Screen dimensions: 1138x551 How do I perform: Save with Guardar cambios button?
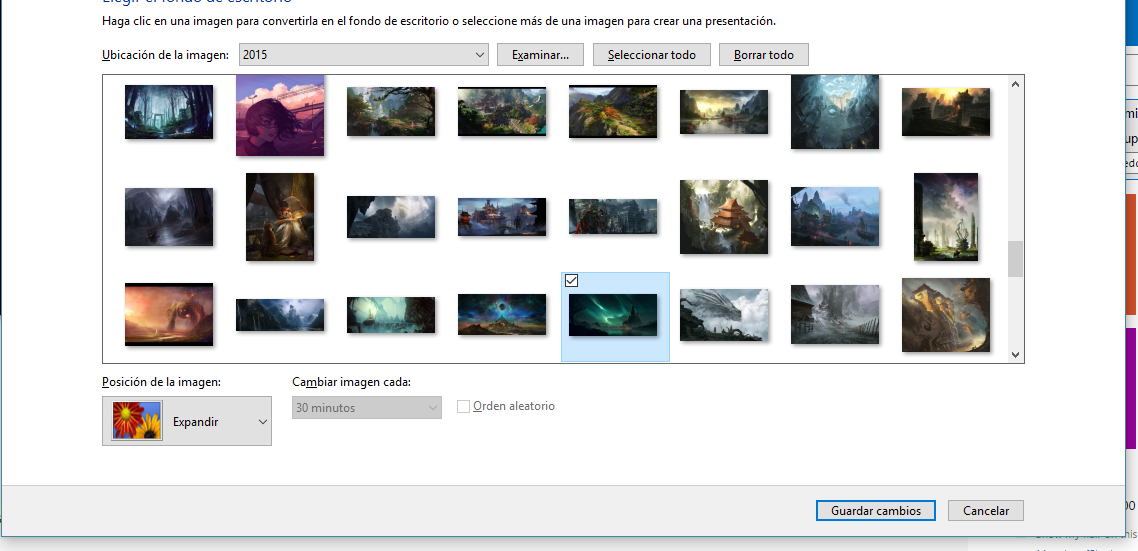tap(876, 510)
